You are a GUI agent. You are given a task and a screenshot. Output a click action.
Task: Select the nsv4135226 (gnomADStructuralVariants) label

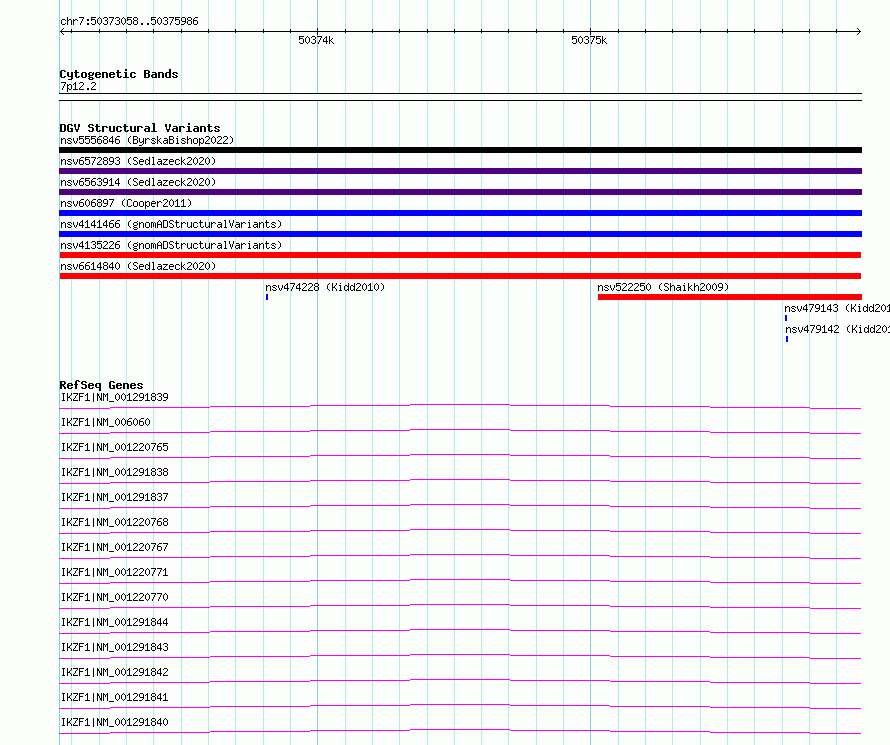(171, 245)
